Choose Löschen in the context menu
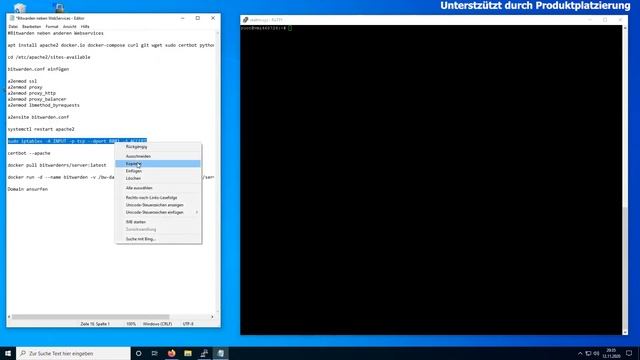The height and width of the screenshot is (360, 640). pos(158,178)
